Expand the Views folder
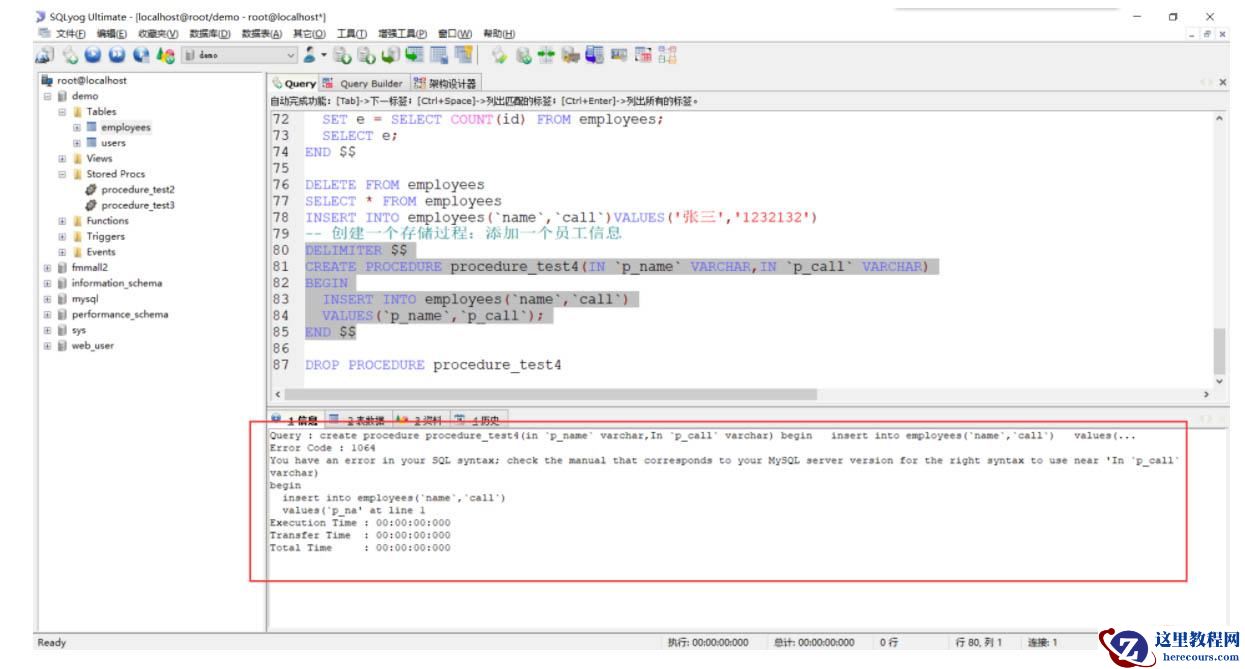Screen dimensions: 1245x669 (x=62, y=158)
